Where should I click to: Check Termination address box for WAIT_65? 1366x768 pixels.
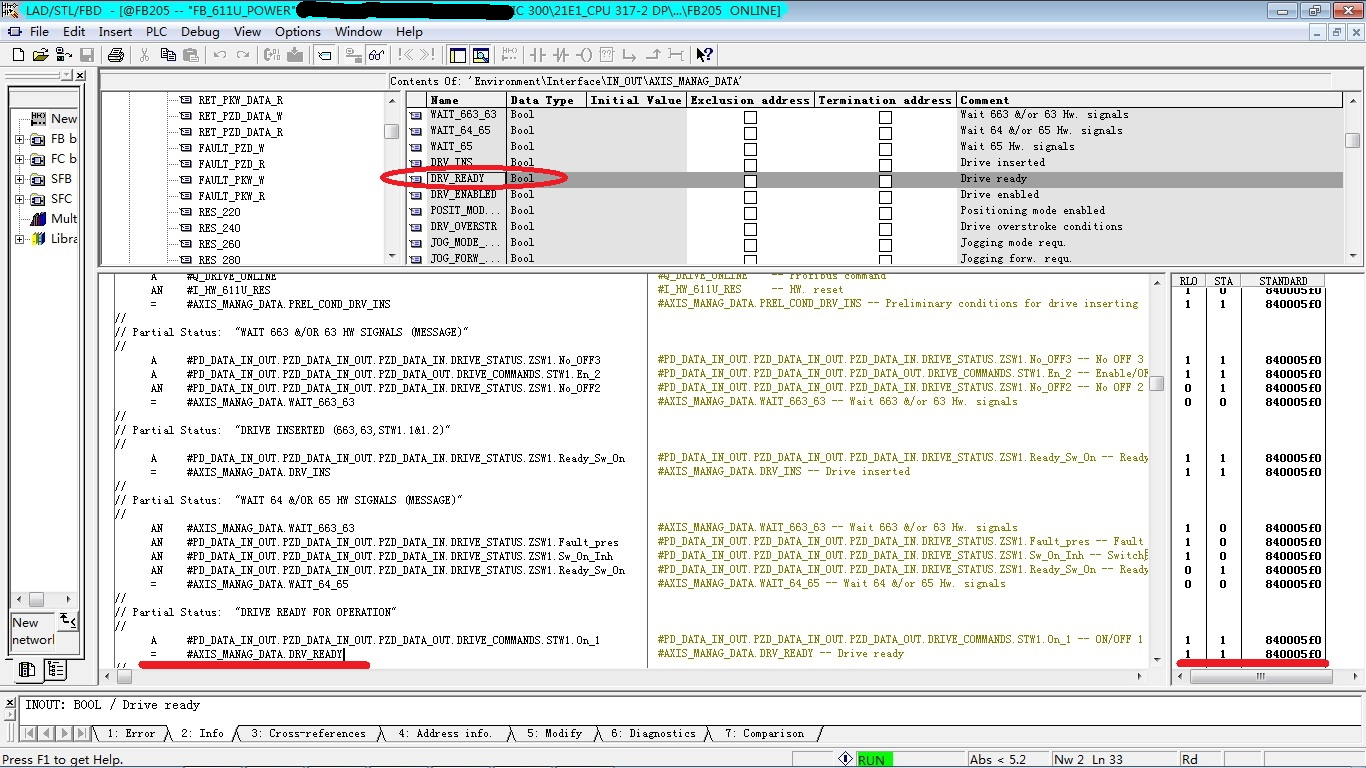click(x=885, y=147)
